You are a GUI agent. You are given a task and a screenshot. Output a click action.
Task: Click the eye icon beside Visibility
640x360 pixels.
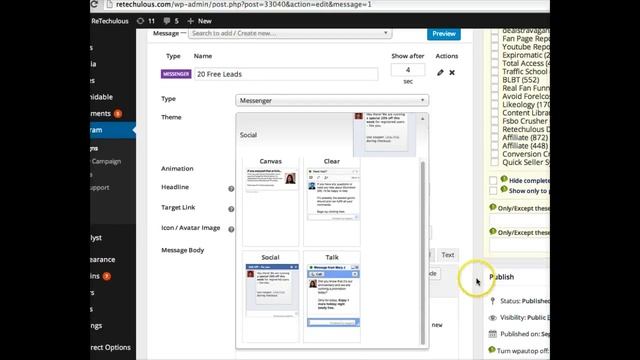[493, 318]
